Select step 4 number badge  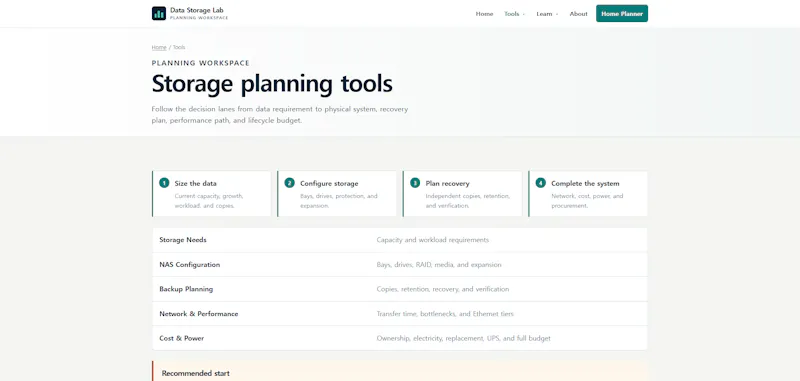(x=541, y=183)
